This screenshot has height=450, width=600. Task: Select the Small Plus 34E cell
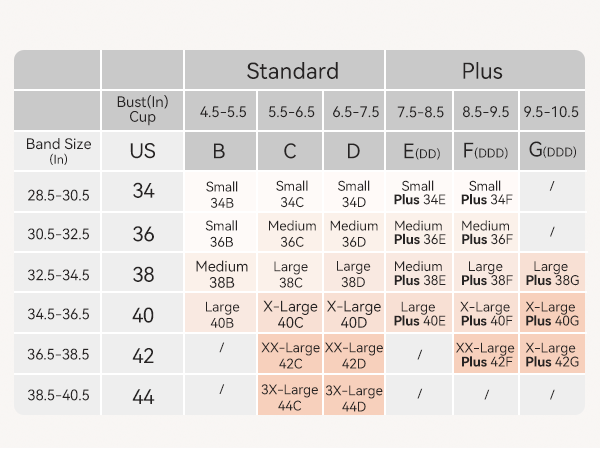[x=418, y=192]
